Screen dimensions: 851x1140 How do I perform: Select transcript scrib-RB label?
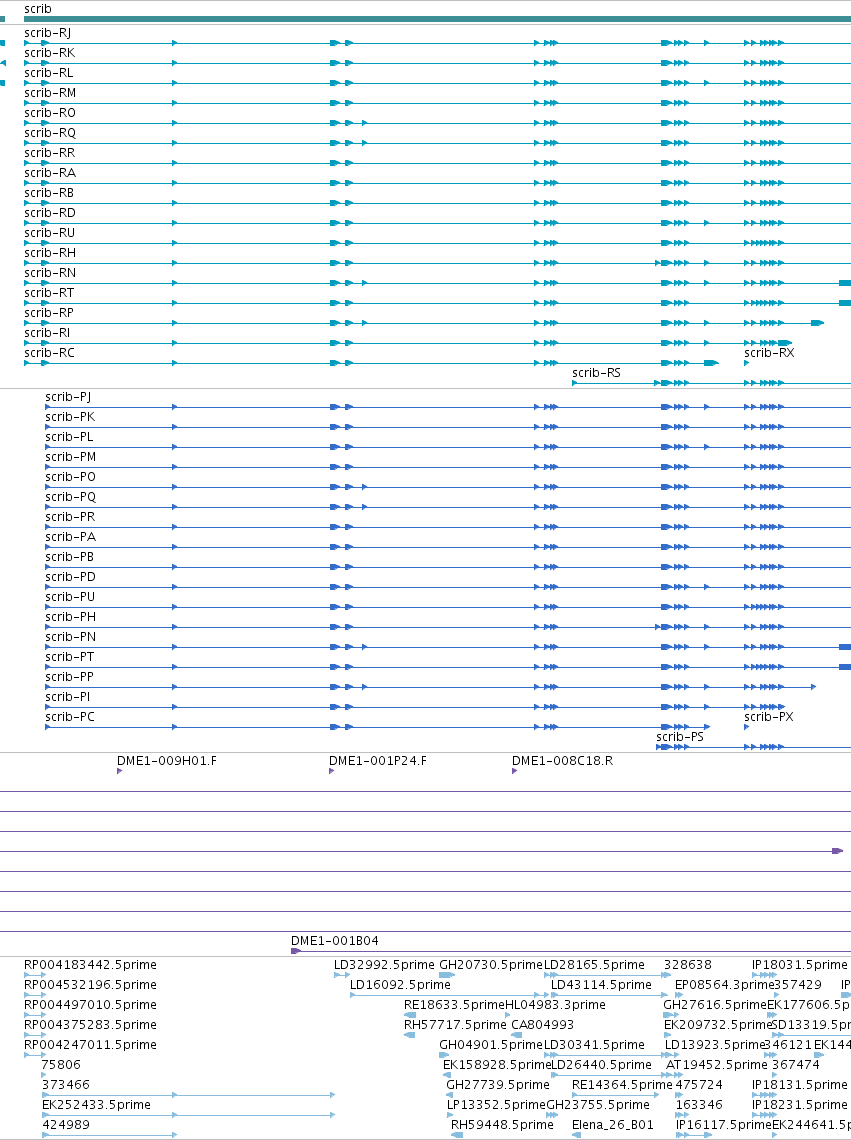(x=49, y=193)
